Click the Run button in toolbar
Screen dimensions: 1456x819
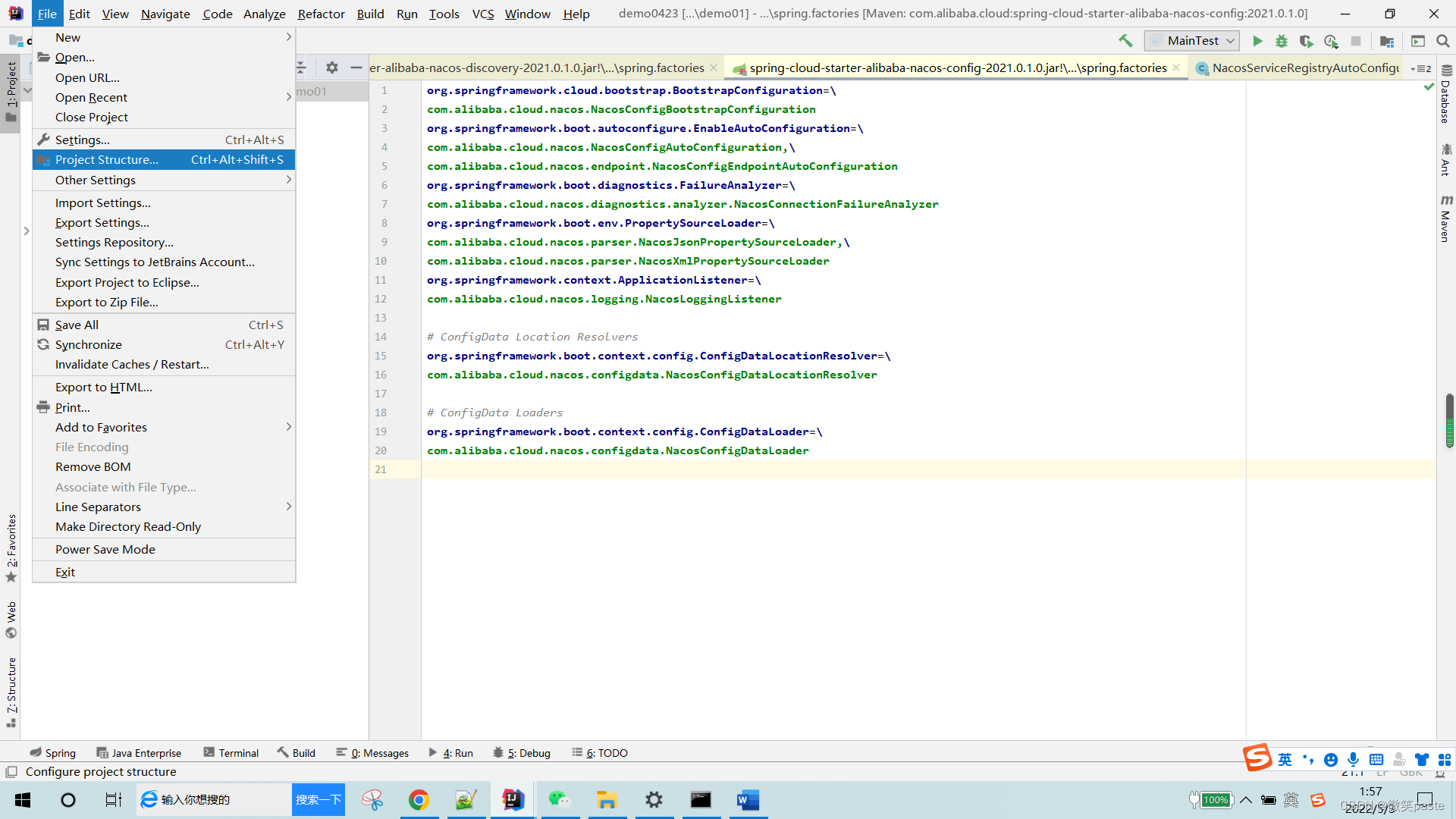tap(1257, 41)
